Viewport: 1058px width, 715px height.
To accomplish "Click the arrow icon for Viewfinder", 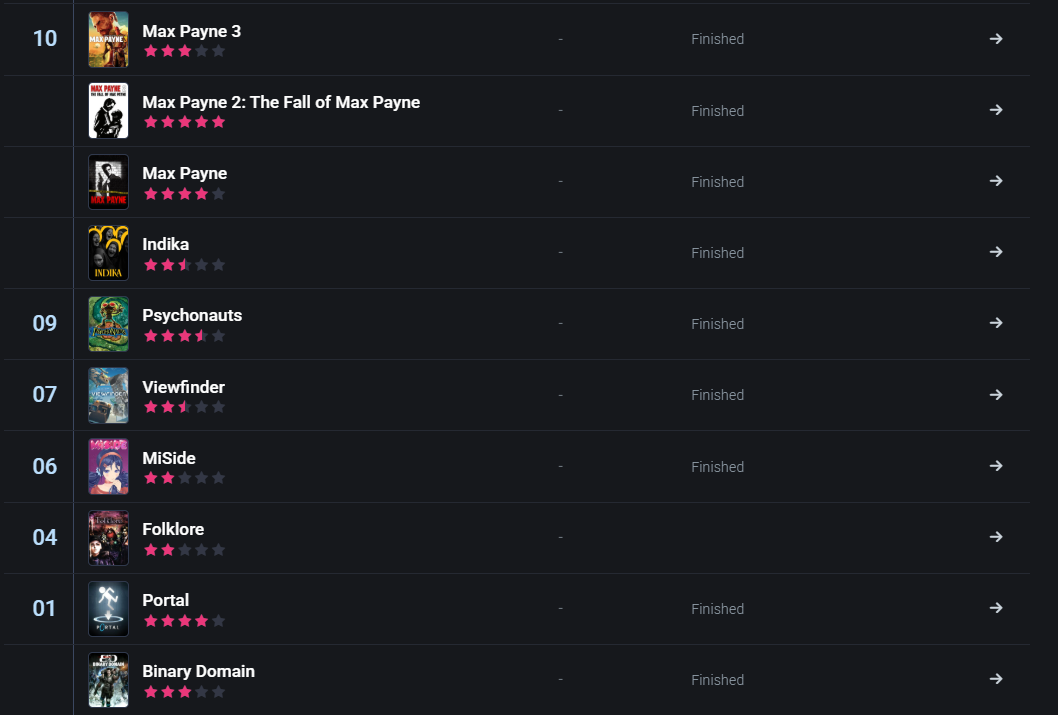I will click(x=995, y=395).
